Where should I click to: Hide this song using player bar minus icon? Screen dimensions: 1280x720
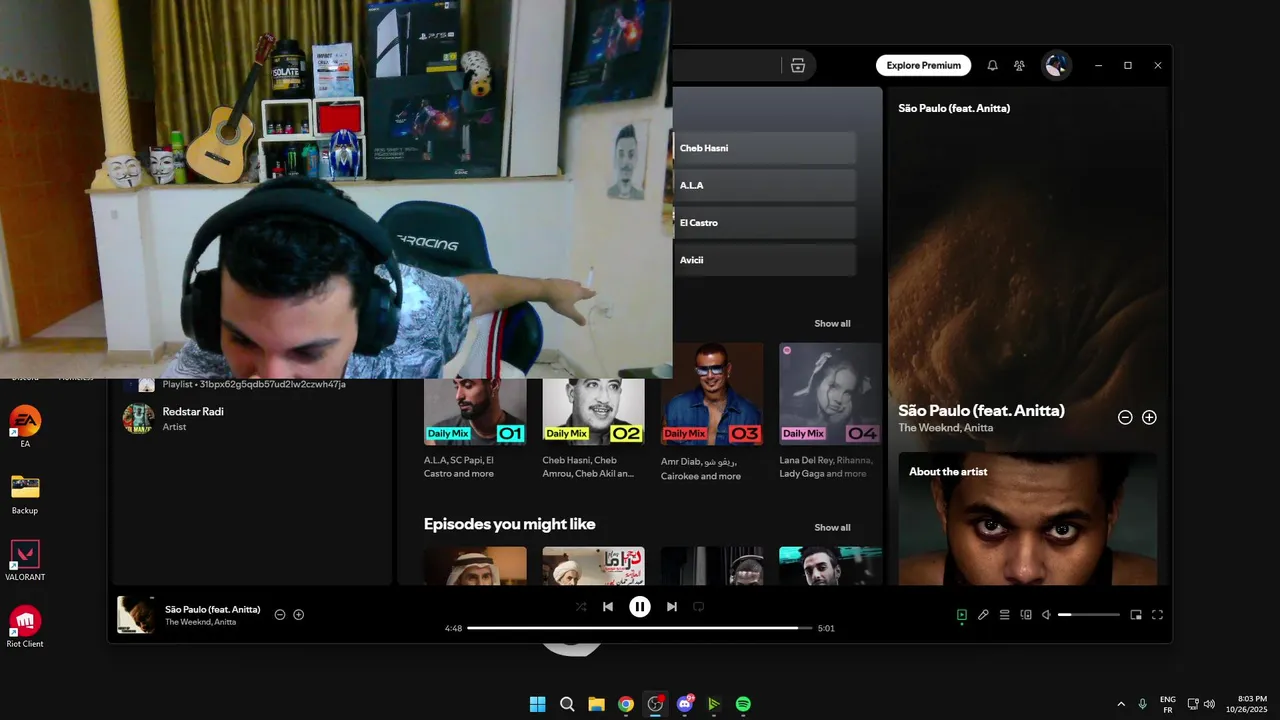tap(280, 614)
